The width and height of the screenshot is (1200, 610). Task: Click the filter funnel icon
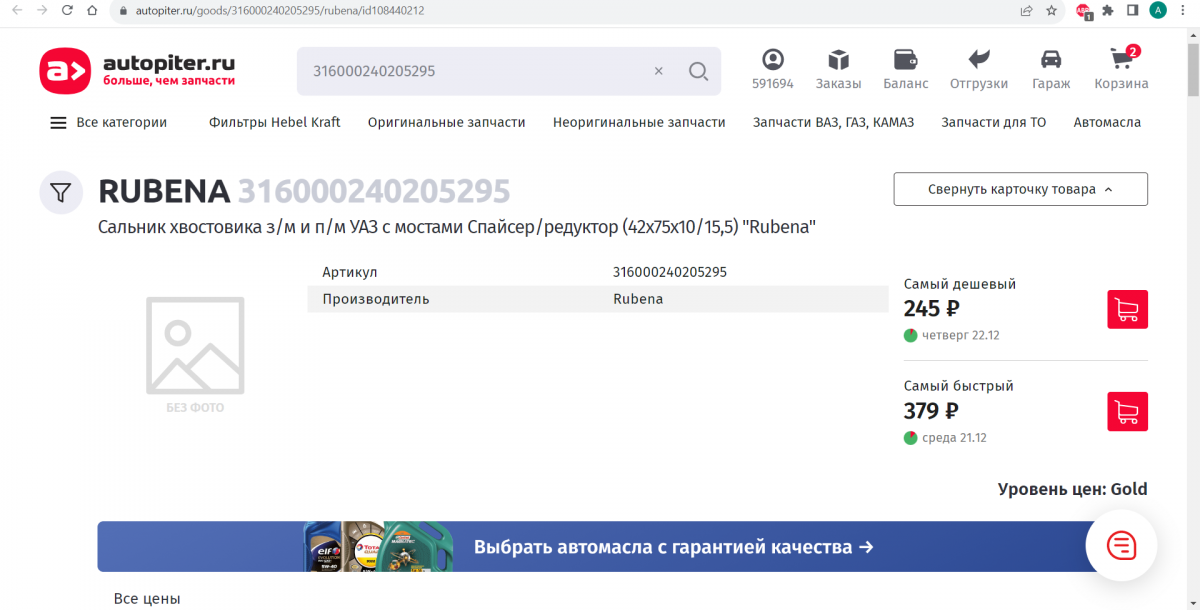click(x=61, y=192)
